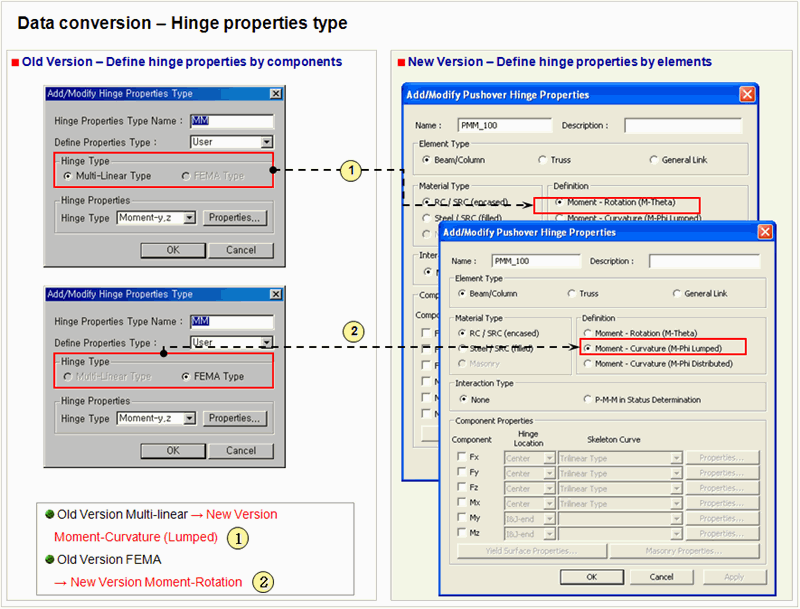Close the front Pushover Hinge Properties dialog

[x=765, y=232]
